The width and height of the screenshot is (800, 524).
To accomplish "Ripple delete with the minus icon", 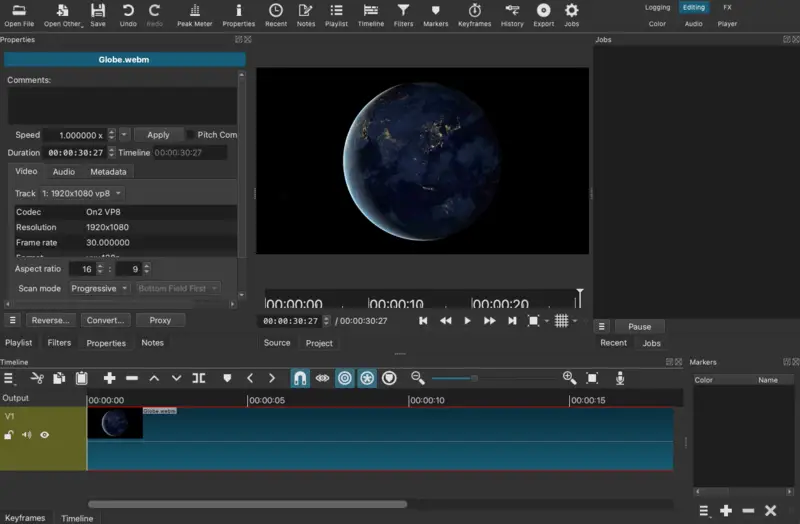I will point(132,378).
